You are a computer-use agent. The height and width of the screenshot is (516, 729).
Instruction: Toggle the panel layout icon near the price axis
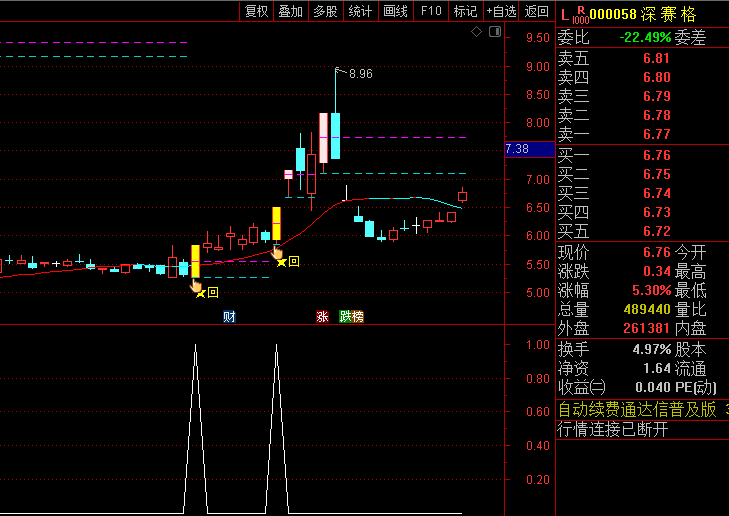494,33
